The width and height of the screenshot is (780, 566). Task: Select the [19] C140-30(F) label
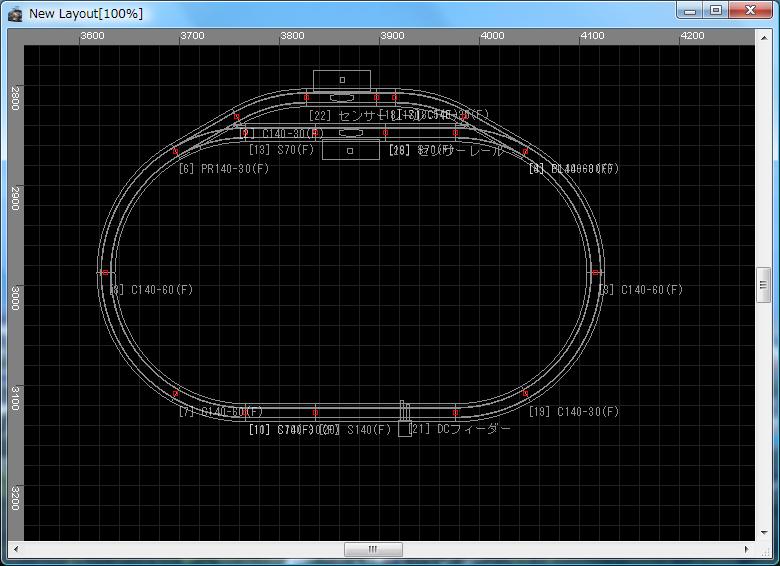[x=574, y=412]
